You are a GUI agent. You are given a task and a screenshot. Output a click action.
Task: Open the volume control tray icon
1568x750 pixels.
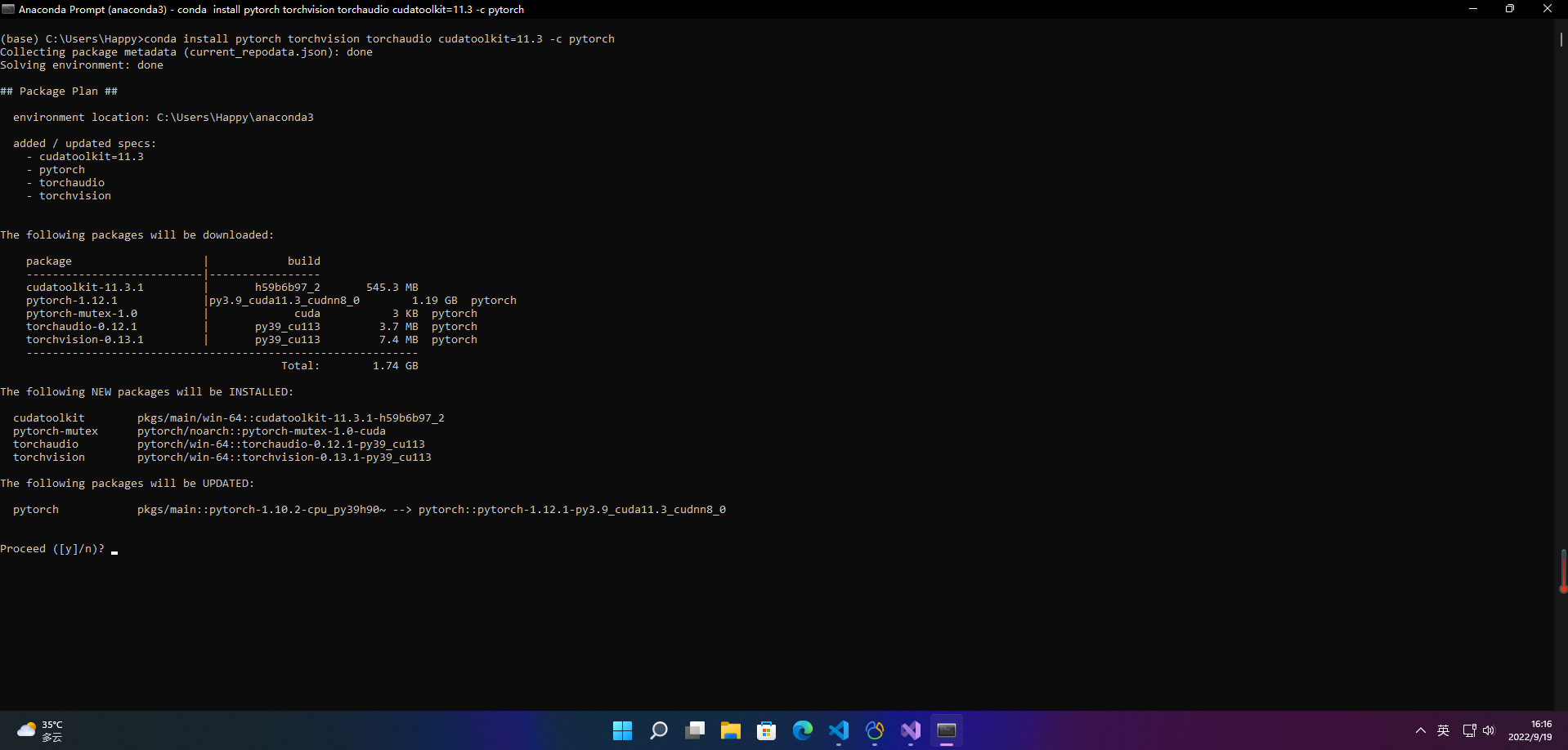click(x=1489, y=730)
